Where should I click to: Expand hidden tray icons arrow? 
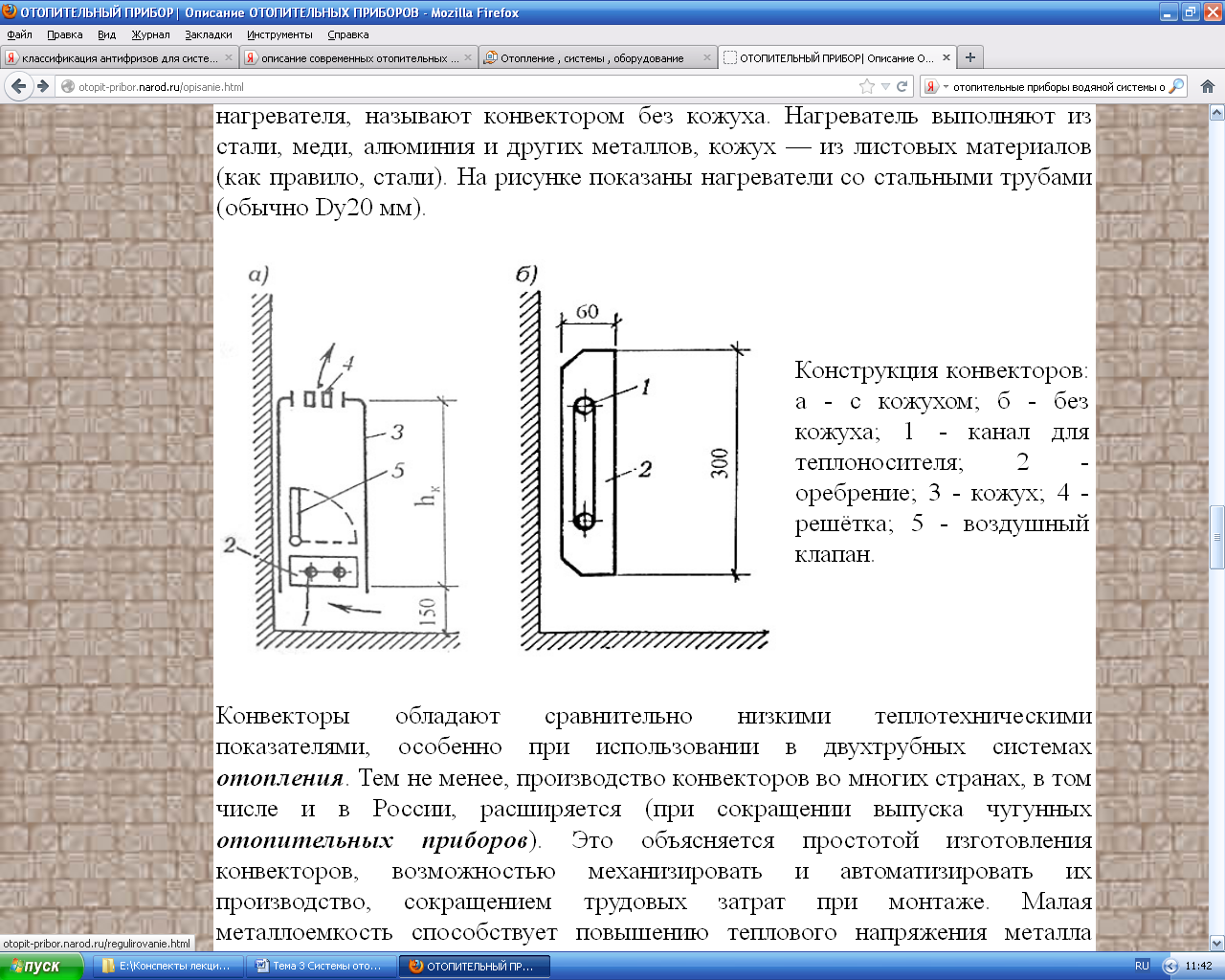1169,966
